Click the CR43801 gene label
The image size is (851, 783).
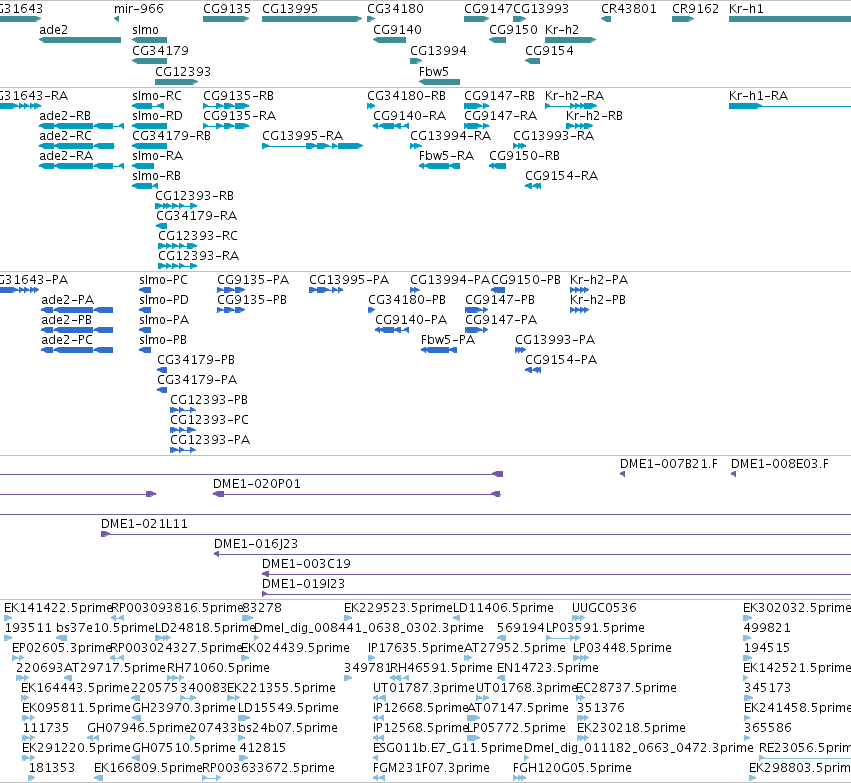[628, 9]
